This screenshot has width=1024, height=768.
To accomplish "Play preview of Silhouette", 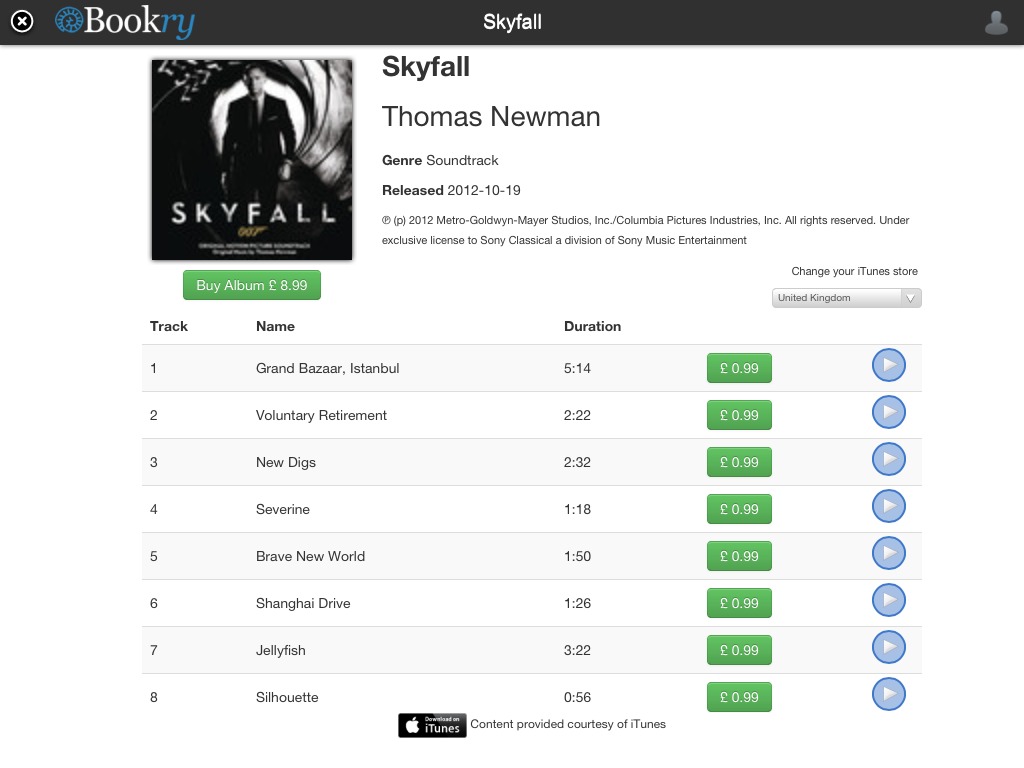I will [888, 694].
